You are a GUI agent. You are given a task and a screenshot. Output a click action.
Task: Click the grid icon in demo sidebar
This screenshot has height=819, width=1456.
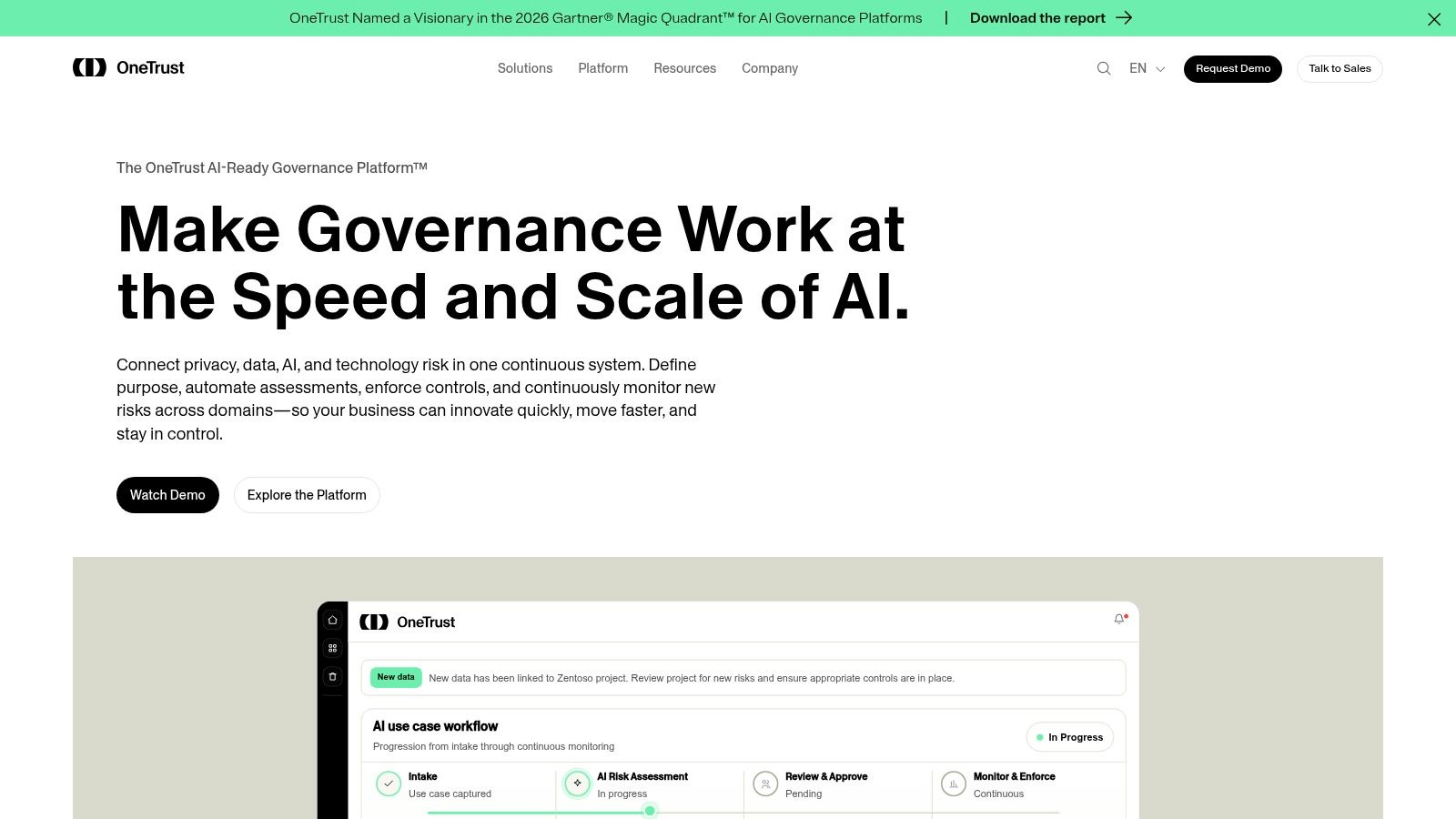click(x=333, y=648)
